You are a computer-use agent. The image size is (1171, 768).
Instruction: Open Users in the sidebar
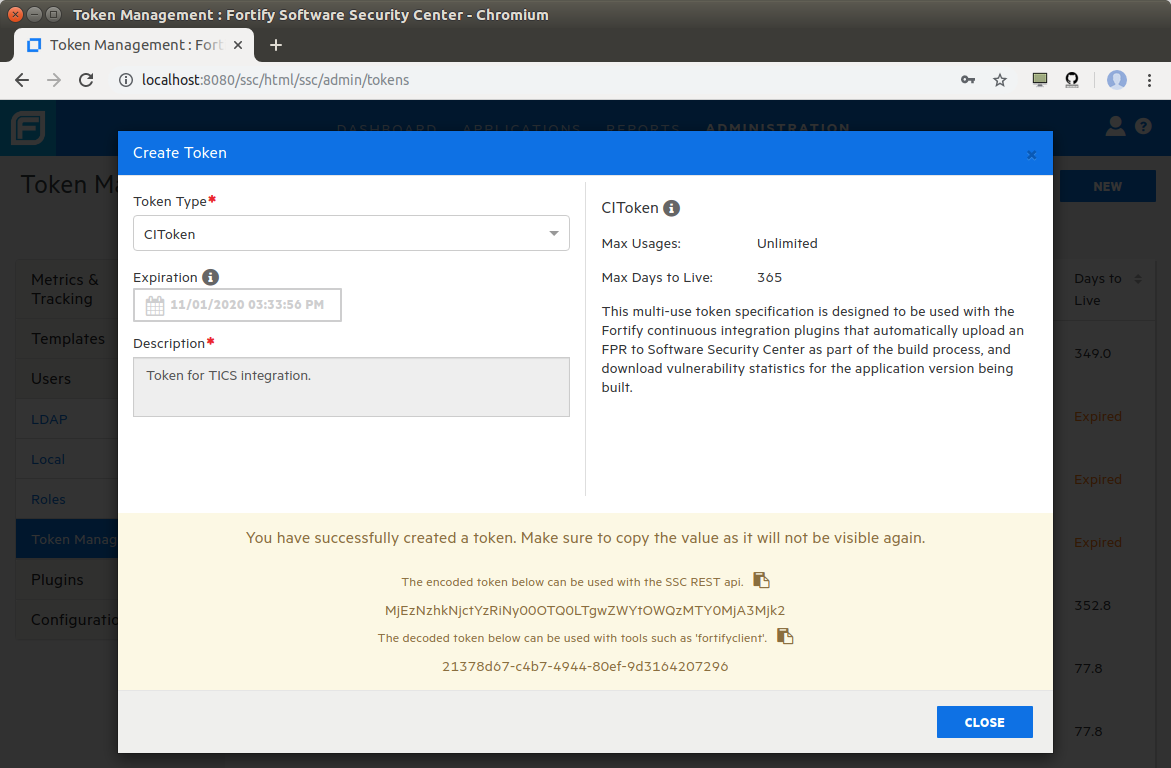[67, 379]
